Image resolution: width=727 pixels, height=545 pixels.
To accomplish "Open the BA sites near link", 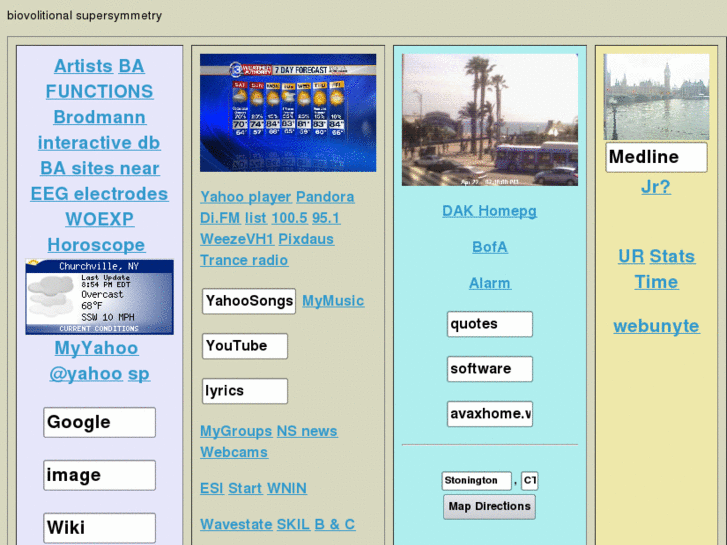I will 100,168.
